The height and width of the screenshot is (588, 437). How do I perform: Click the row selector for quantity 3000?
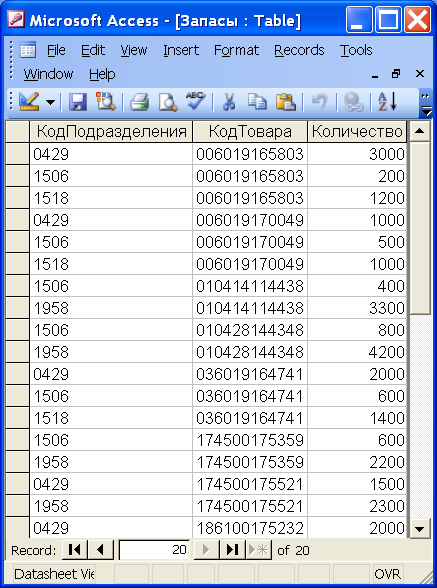tap(18, 154)
